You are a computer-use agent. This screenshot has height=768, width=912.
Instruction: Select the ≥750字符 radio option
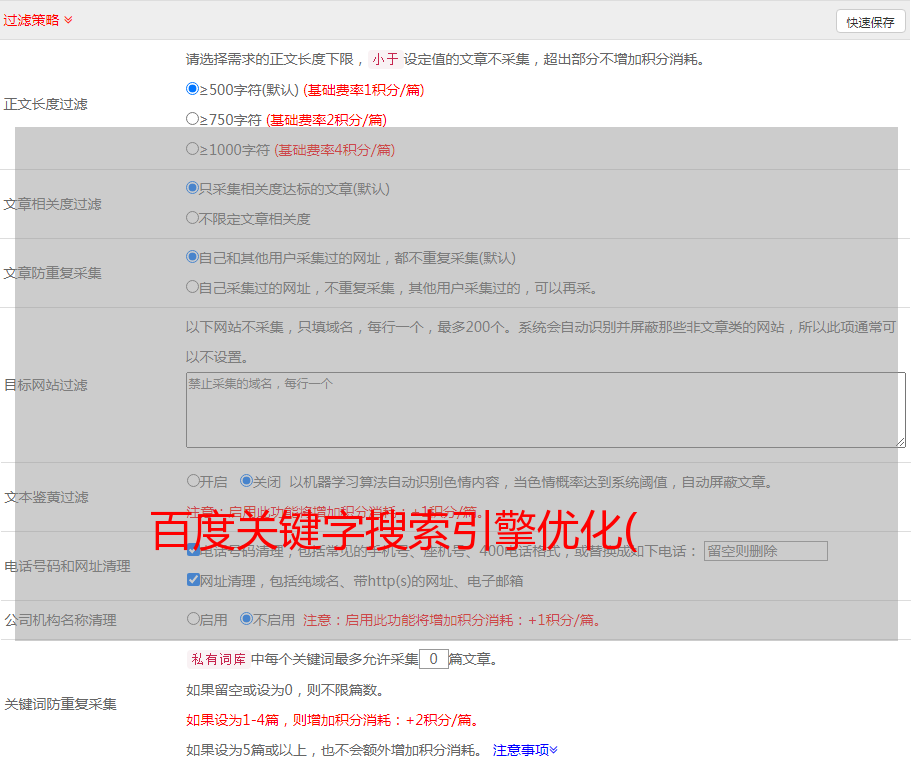[x=192, y=119]
